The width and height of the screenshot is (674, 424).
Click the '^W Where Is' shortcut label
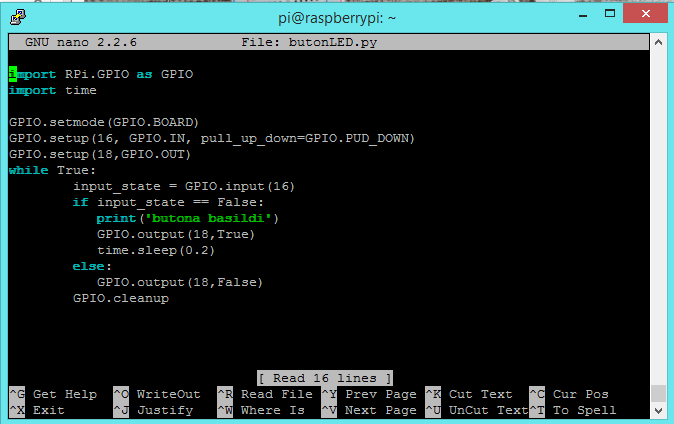click(x=261, y=410)
